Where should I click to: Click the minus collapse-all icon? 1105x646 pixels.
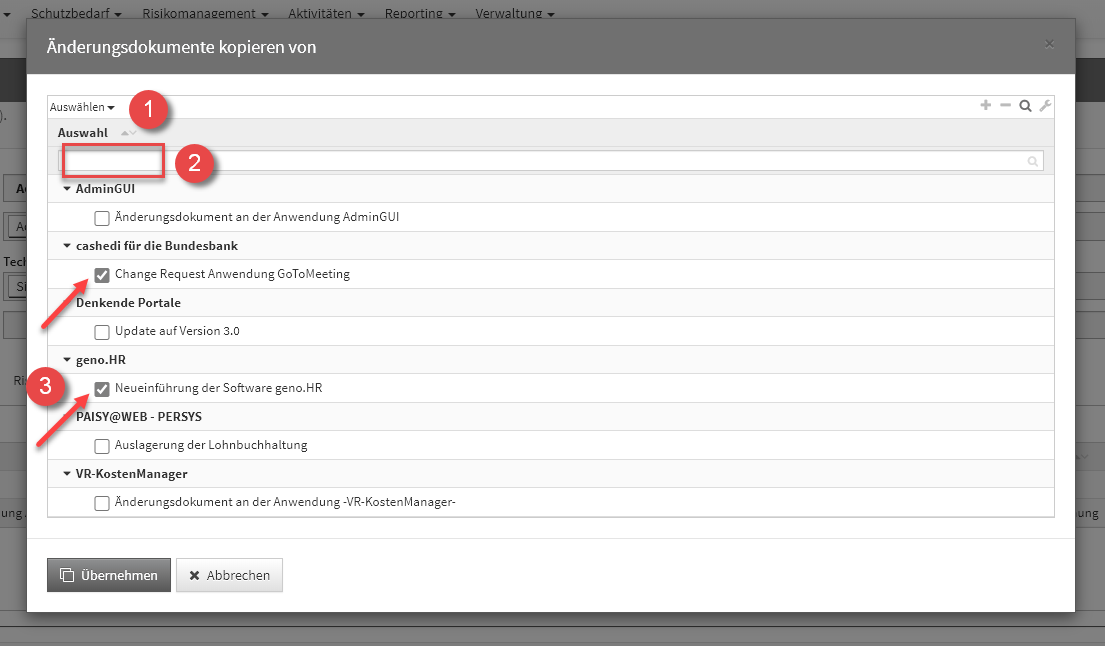1005,105
